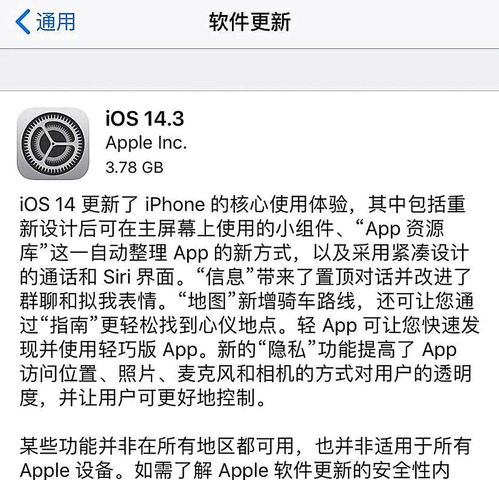Tap the paragraph starting 某些功能并非
Viewport: 499px width, 480px height.
point(245,458)
